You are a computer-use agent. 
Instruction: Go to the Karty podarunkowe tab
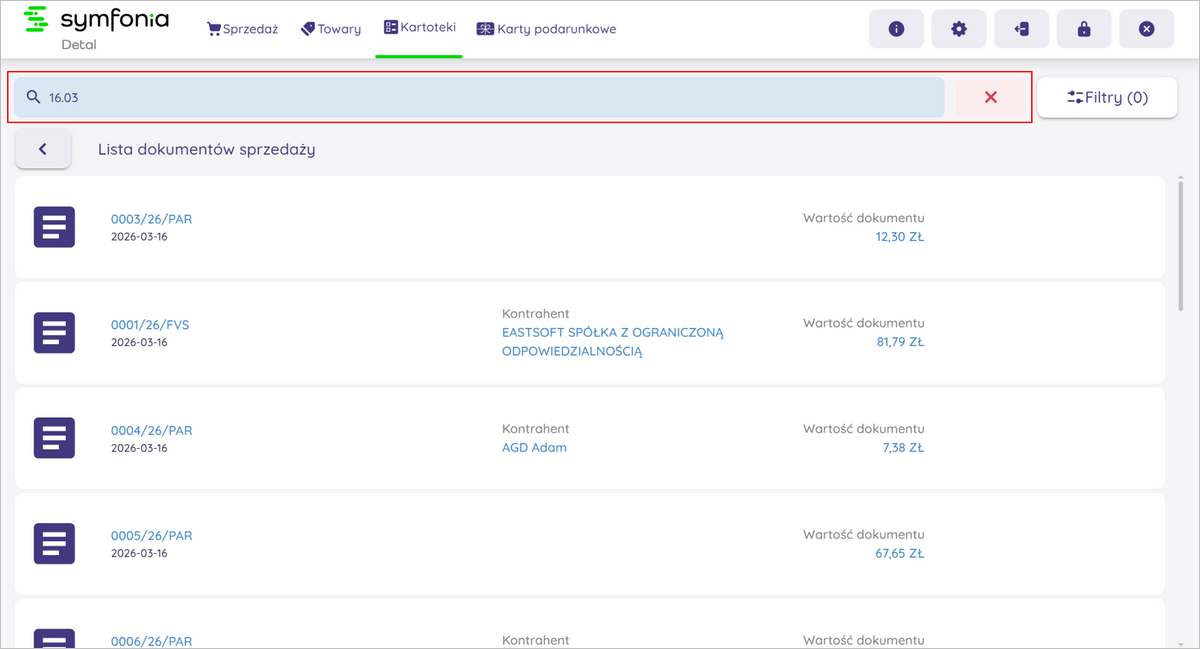point(546,29)
